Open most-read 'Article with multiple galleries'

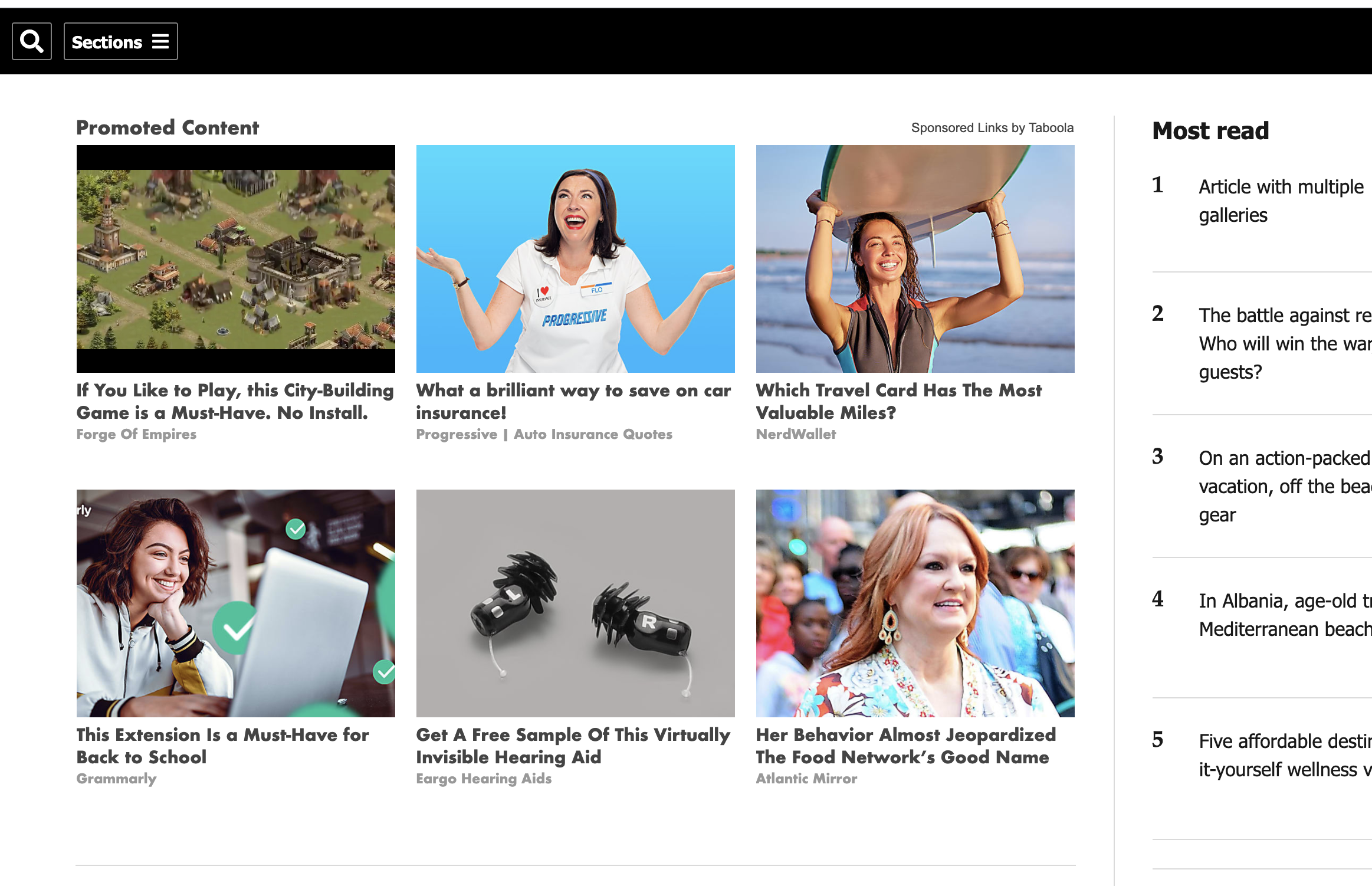1281,201
